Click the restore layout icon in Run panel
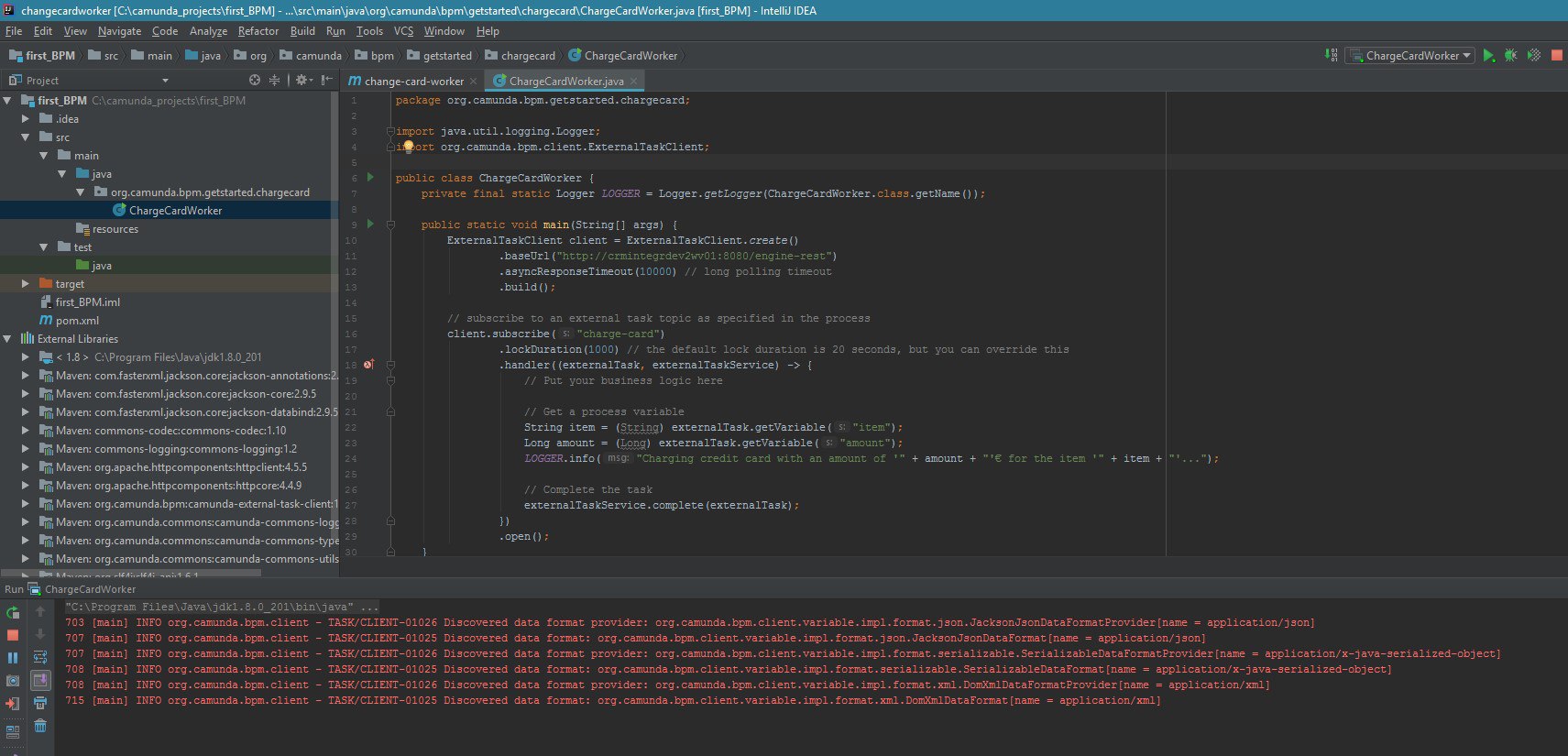The image size is (1568, 756). point(13,731)
